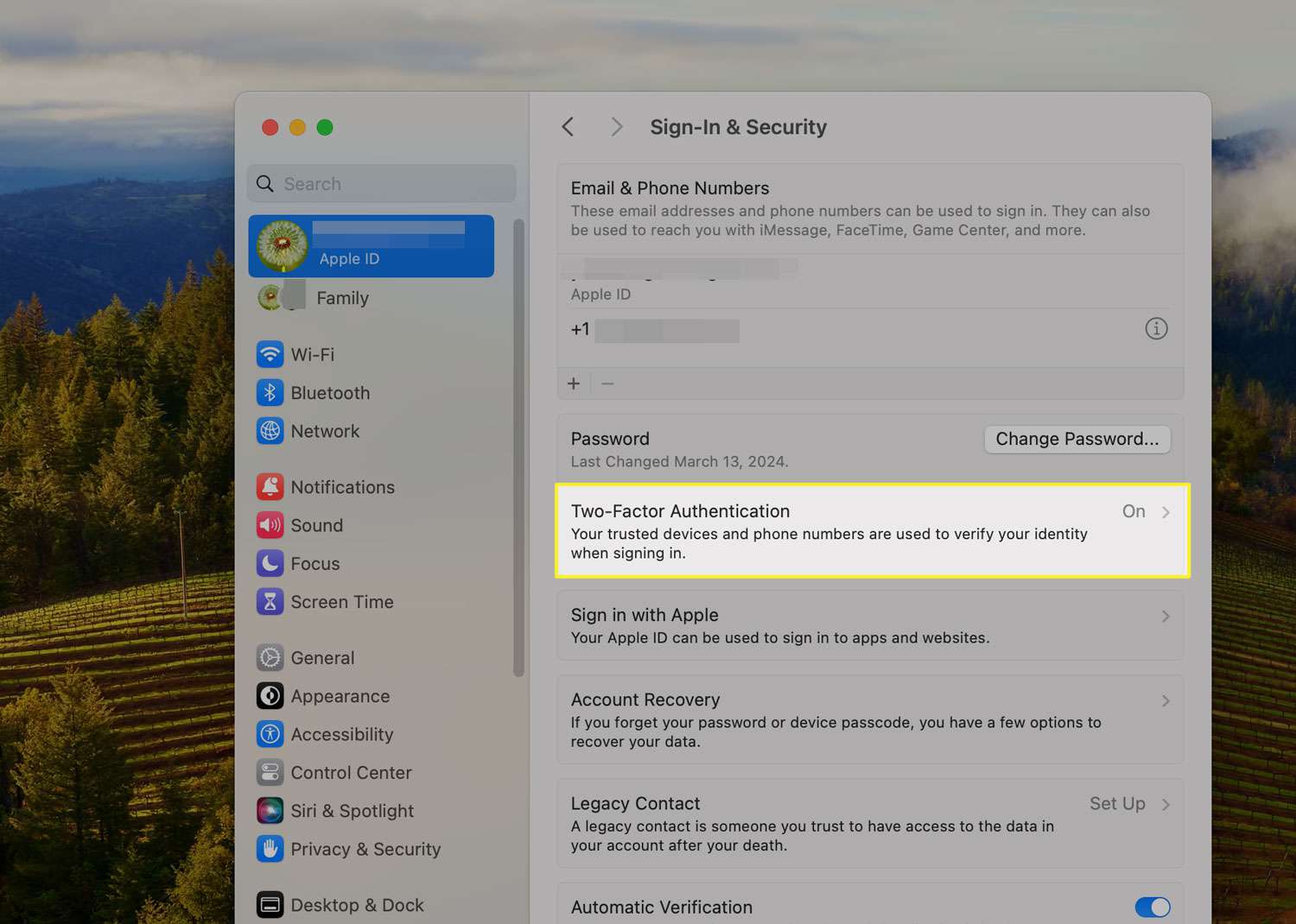Add a new email or phone number
Image resolution: width=1296 pixels, height=924 pixels.
tap(574, 383)
